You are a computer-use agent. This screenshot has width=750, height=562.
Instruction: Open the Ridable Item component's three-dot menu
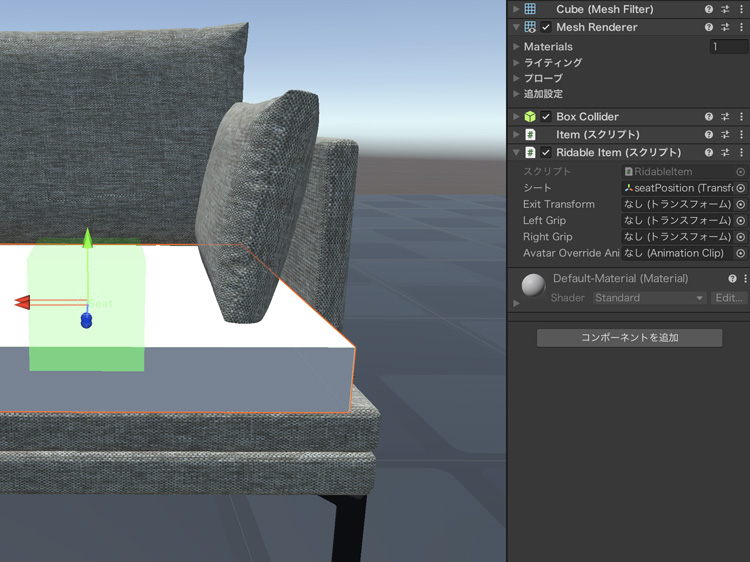[x=741, y=153]
